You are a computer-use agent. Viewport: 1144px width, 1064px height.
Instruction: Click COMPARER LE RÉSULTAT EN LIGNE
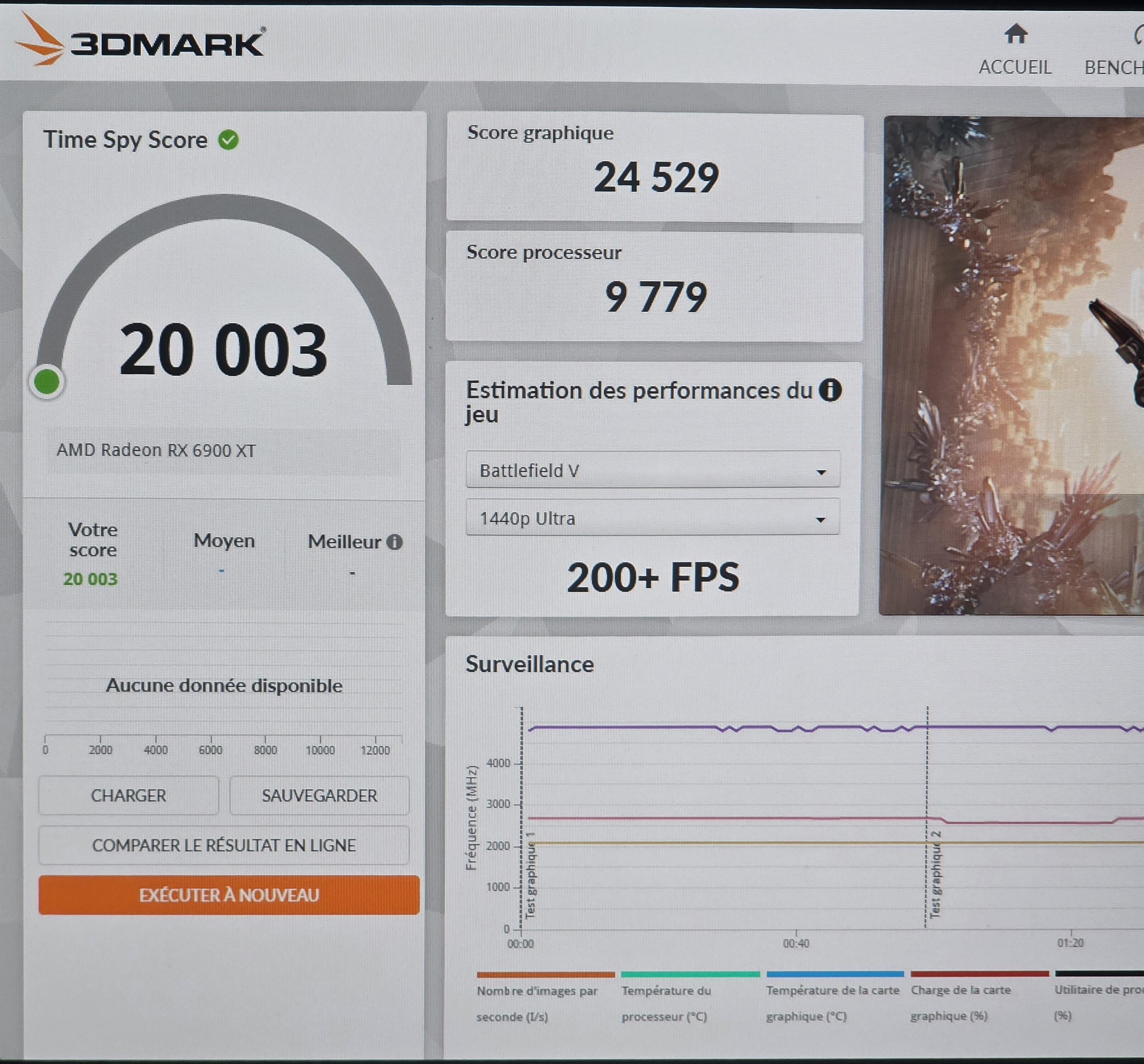pyautogui.click(x=224, y=845)
